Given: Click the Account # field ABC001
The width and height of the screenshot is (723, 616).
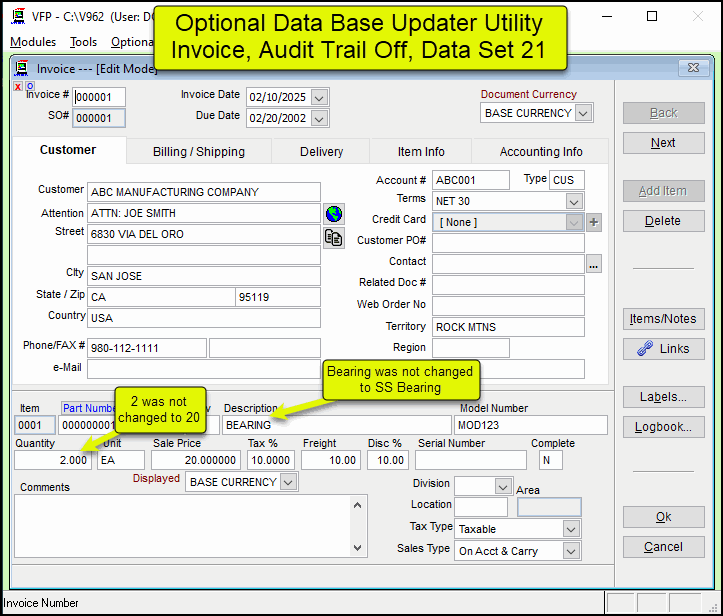Looking at the screenshot, I should point(471,180).
